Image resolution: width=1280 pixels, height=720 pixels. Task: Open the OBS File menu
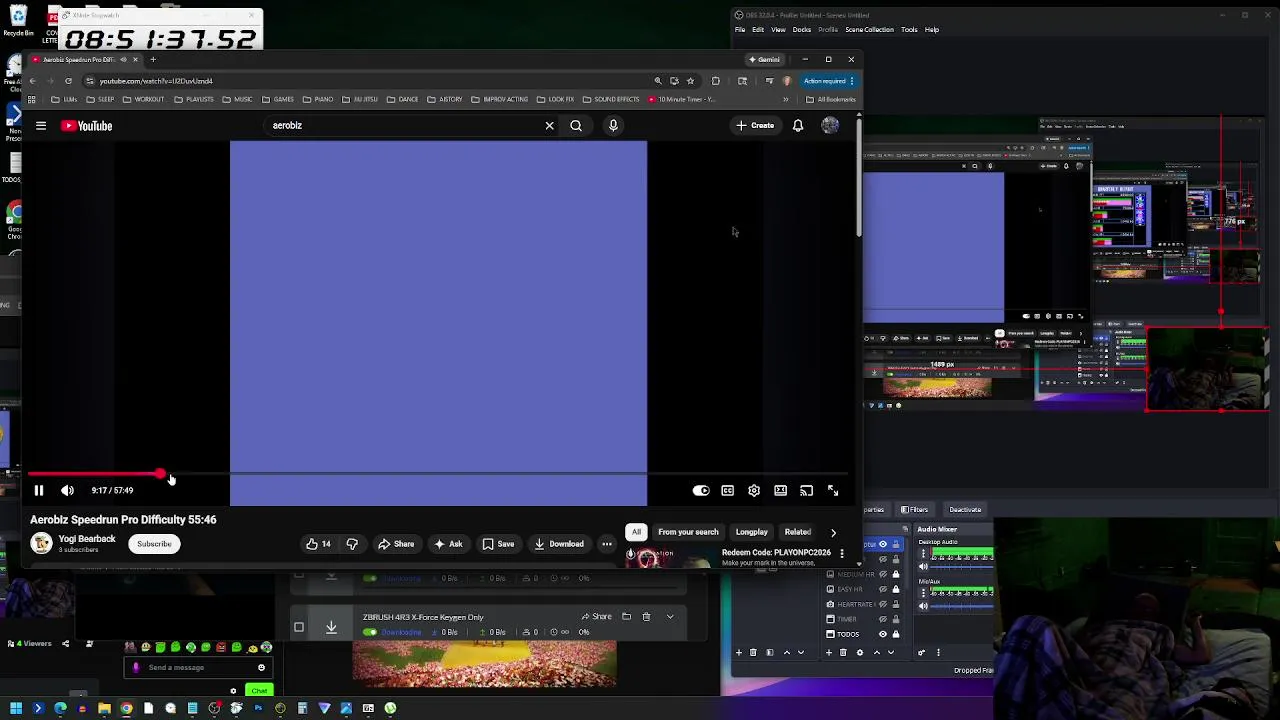tap(740, 30)
